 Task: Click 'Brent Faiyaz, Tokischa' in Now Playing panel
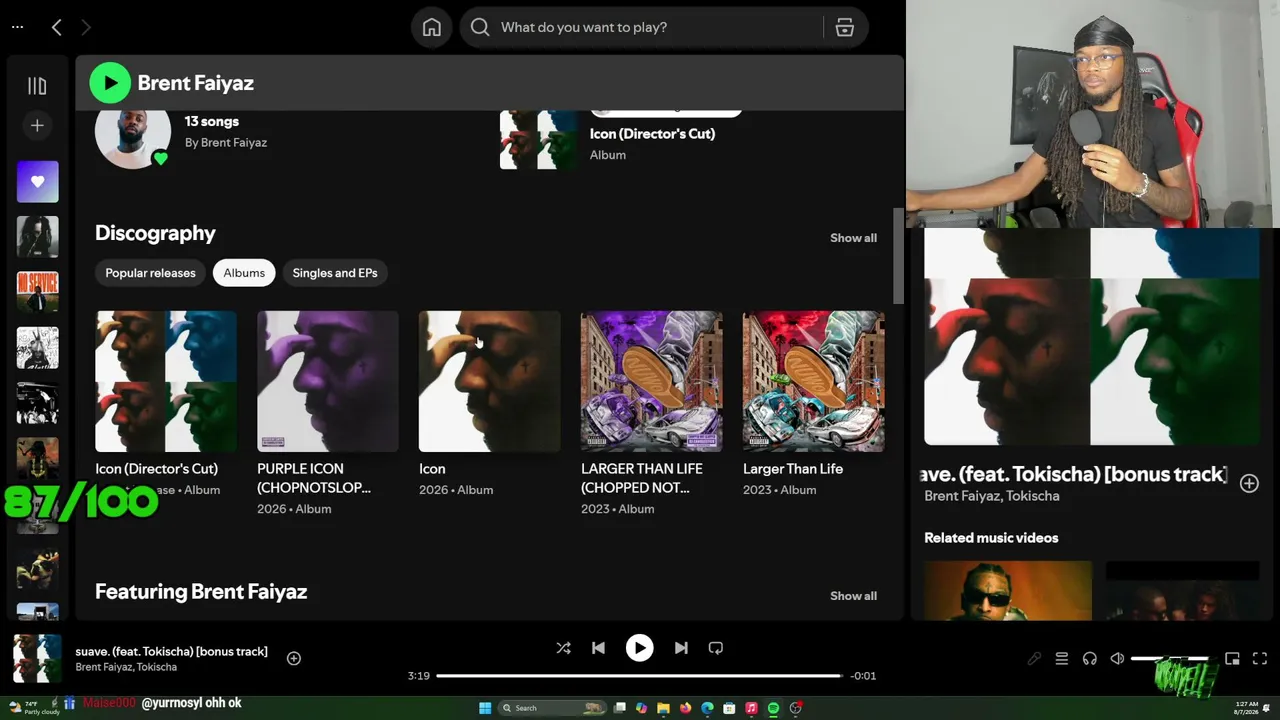coord(991,496)
